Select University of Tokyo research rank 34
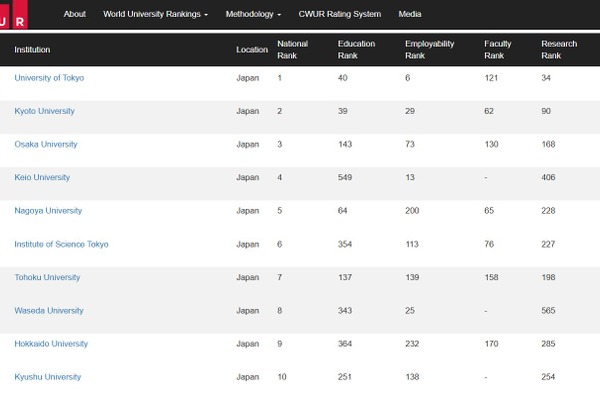Screen dimensions: 600x400 [546, 78]
